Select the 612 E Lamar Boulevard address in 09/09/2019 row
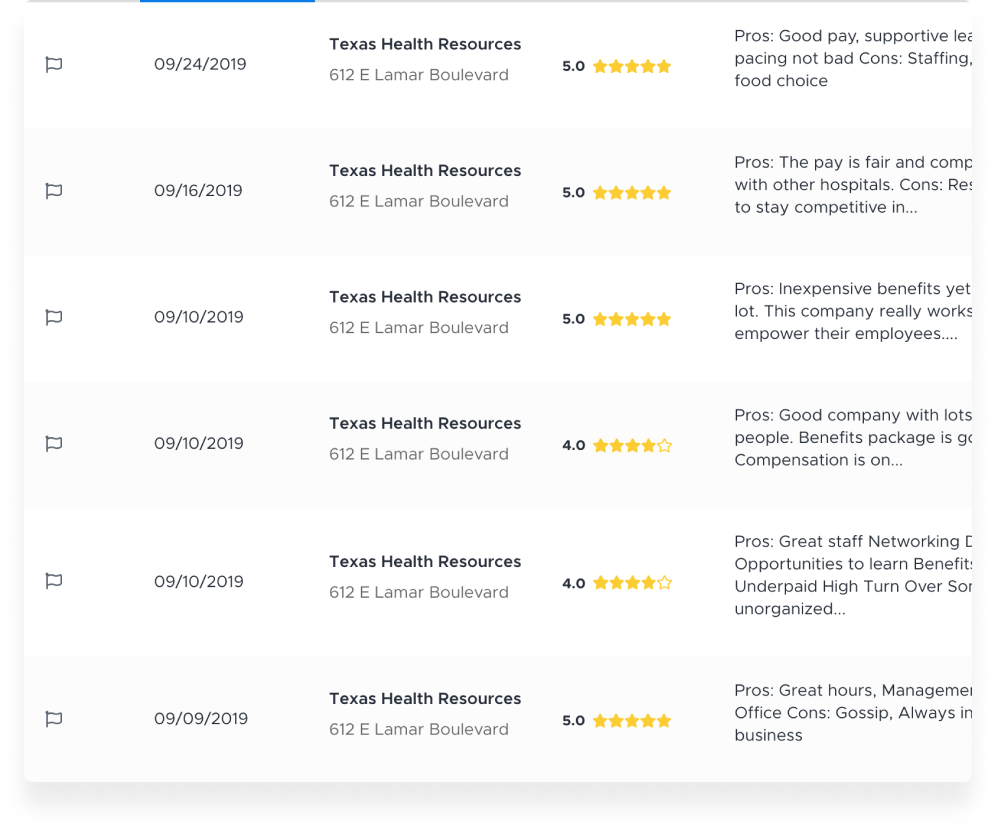The width and height of the screenshot is (996, 830). tap(419, 730)
